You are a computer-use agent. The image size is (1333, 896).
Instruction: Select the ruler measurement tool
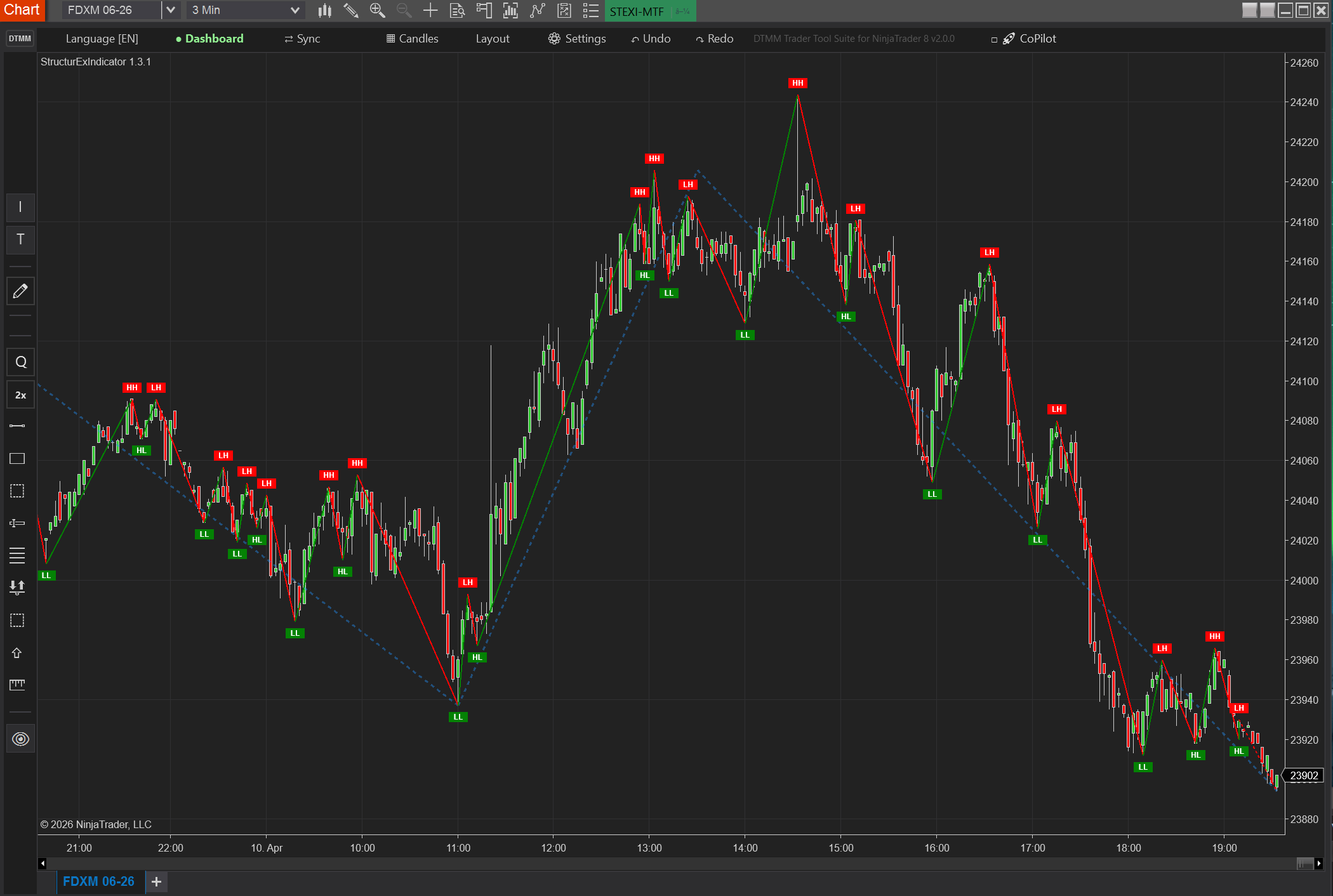[17, 684]
